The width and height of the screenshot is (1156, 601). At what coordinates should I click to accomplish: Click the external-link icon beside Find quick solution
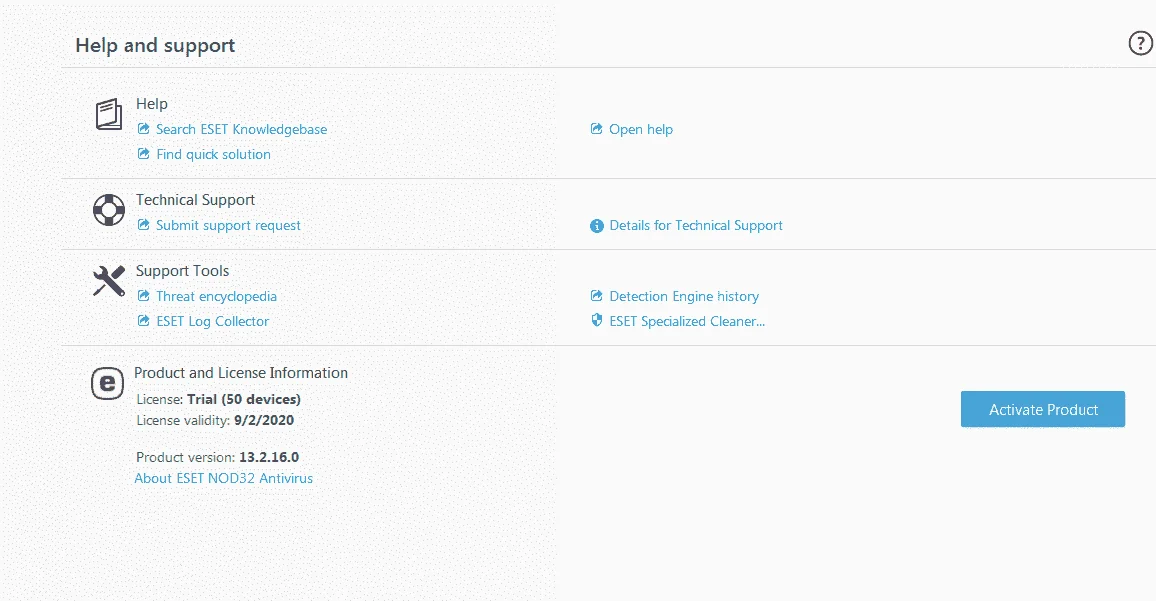[144, 154]
